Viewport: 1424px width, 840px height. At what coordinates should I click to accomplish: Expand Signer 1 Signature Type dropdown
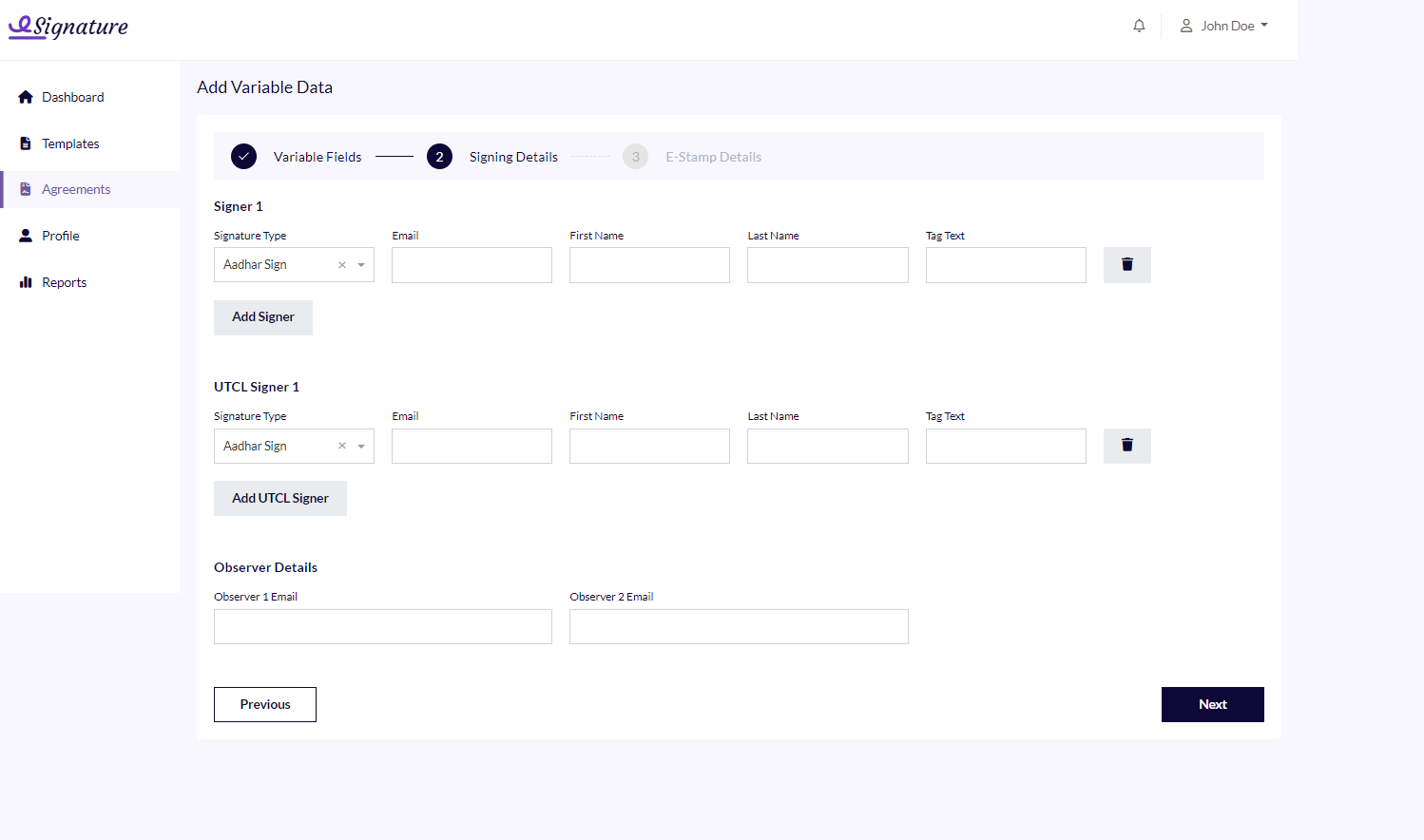click(x=361, y=265)
